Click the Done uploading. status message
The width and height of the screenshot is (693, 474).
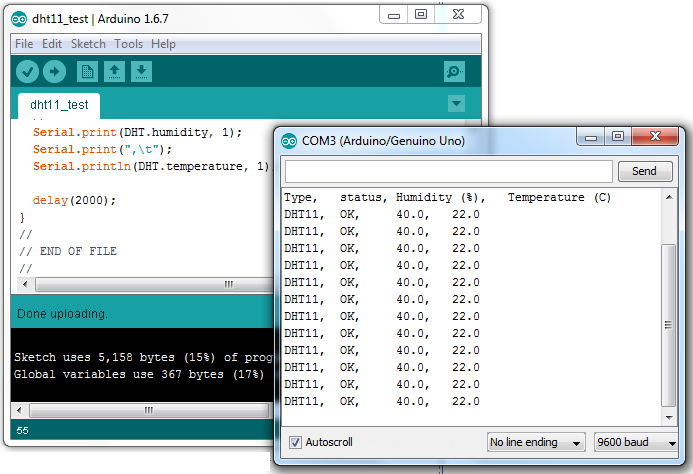[62, 314]
